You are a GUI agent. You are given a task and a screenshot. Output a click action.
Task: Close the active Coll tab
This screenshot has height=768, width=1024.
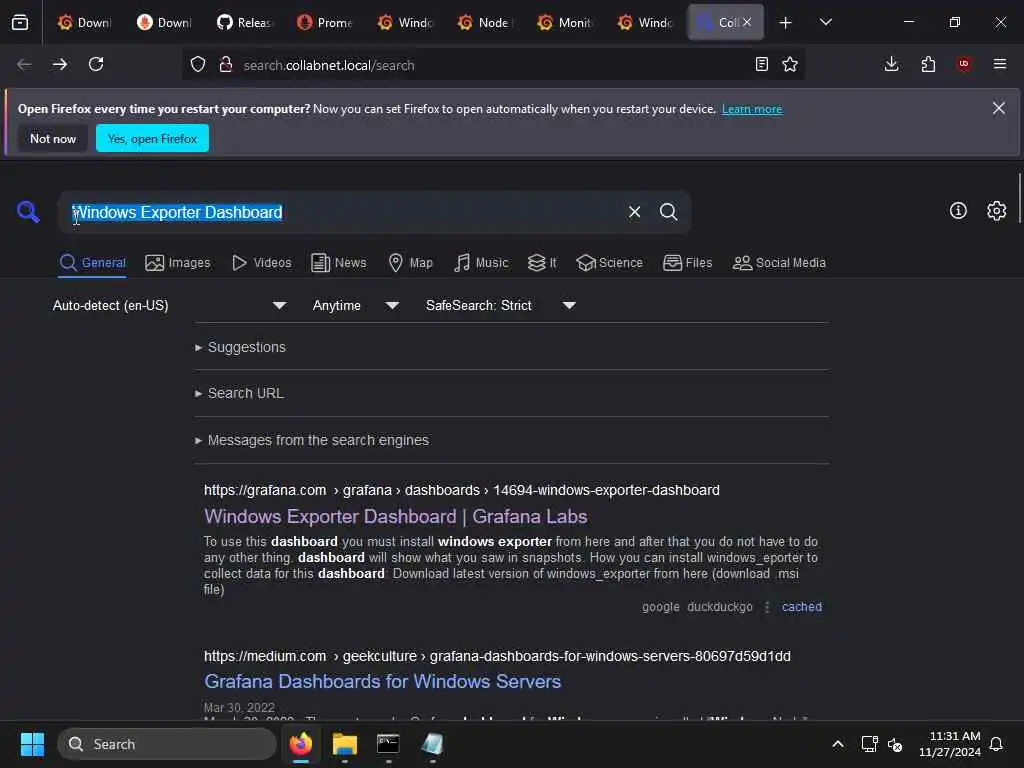747,22
